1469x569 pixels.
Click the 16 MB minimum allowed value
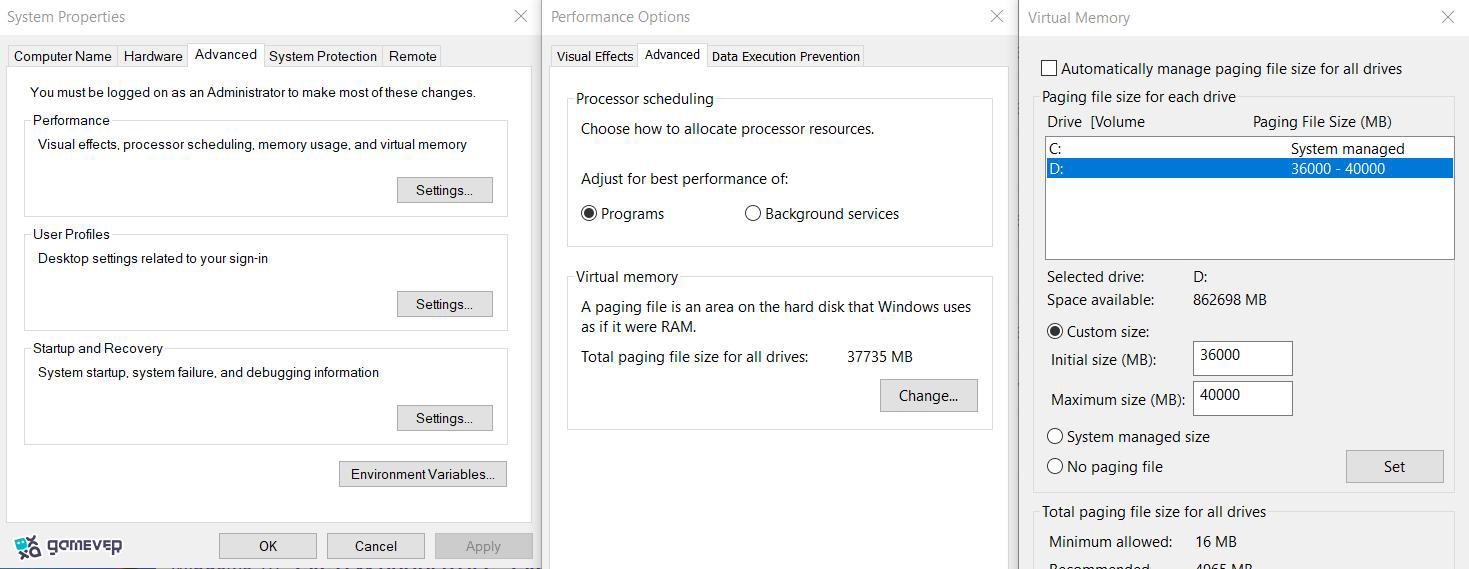(1215, 541)
